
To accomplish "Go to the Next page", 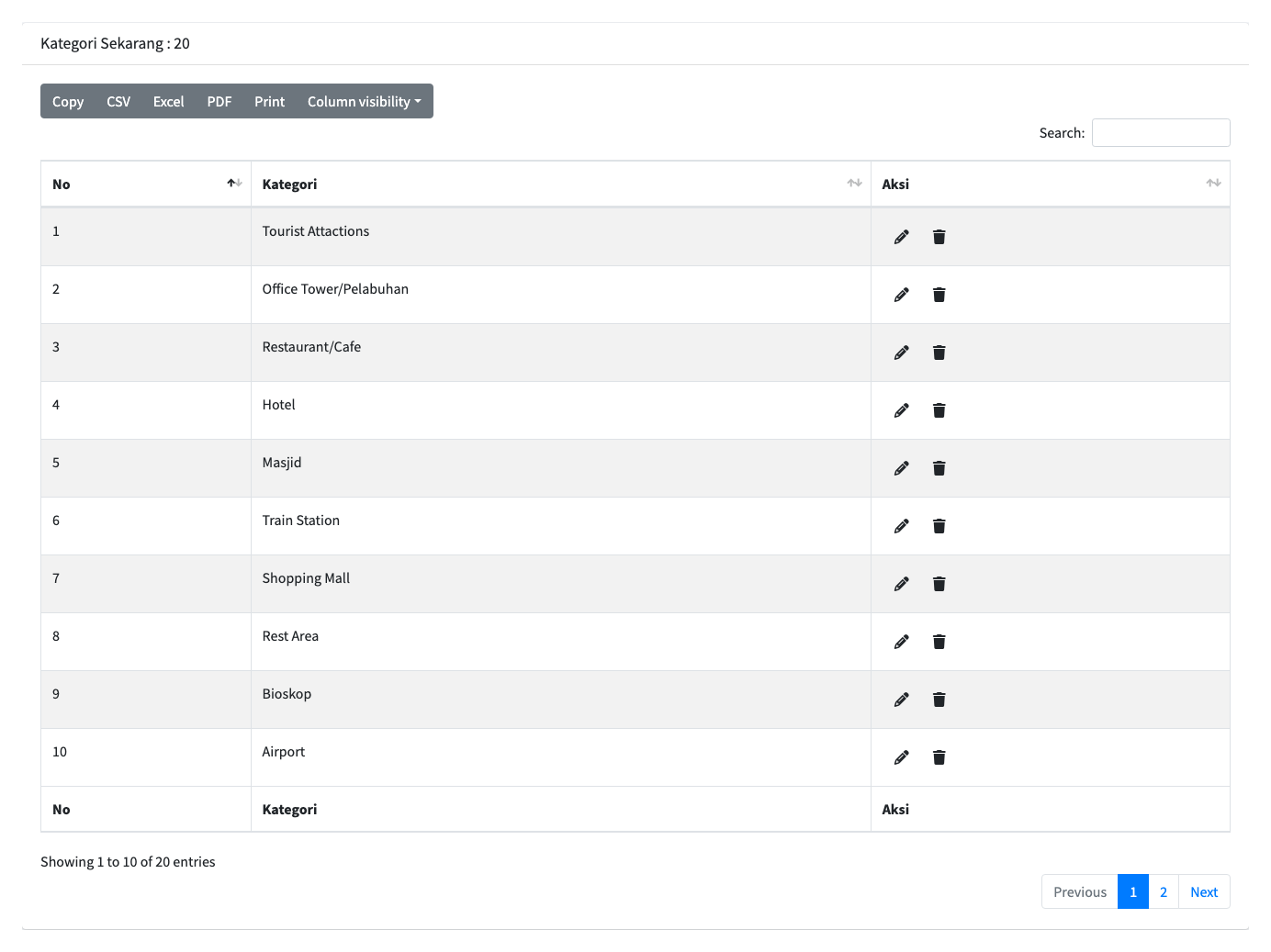I will click(1204, 891).
